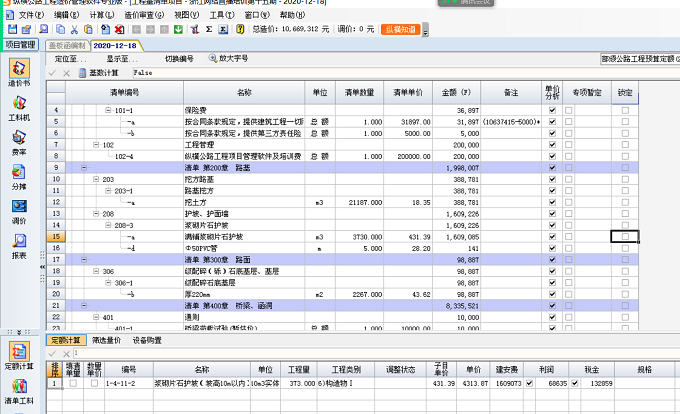Select quota name cell 浆砌片石护坡
The height and width of the screenshot is (414, 680).
pyautogui.click(x=202, y=383)
